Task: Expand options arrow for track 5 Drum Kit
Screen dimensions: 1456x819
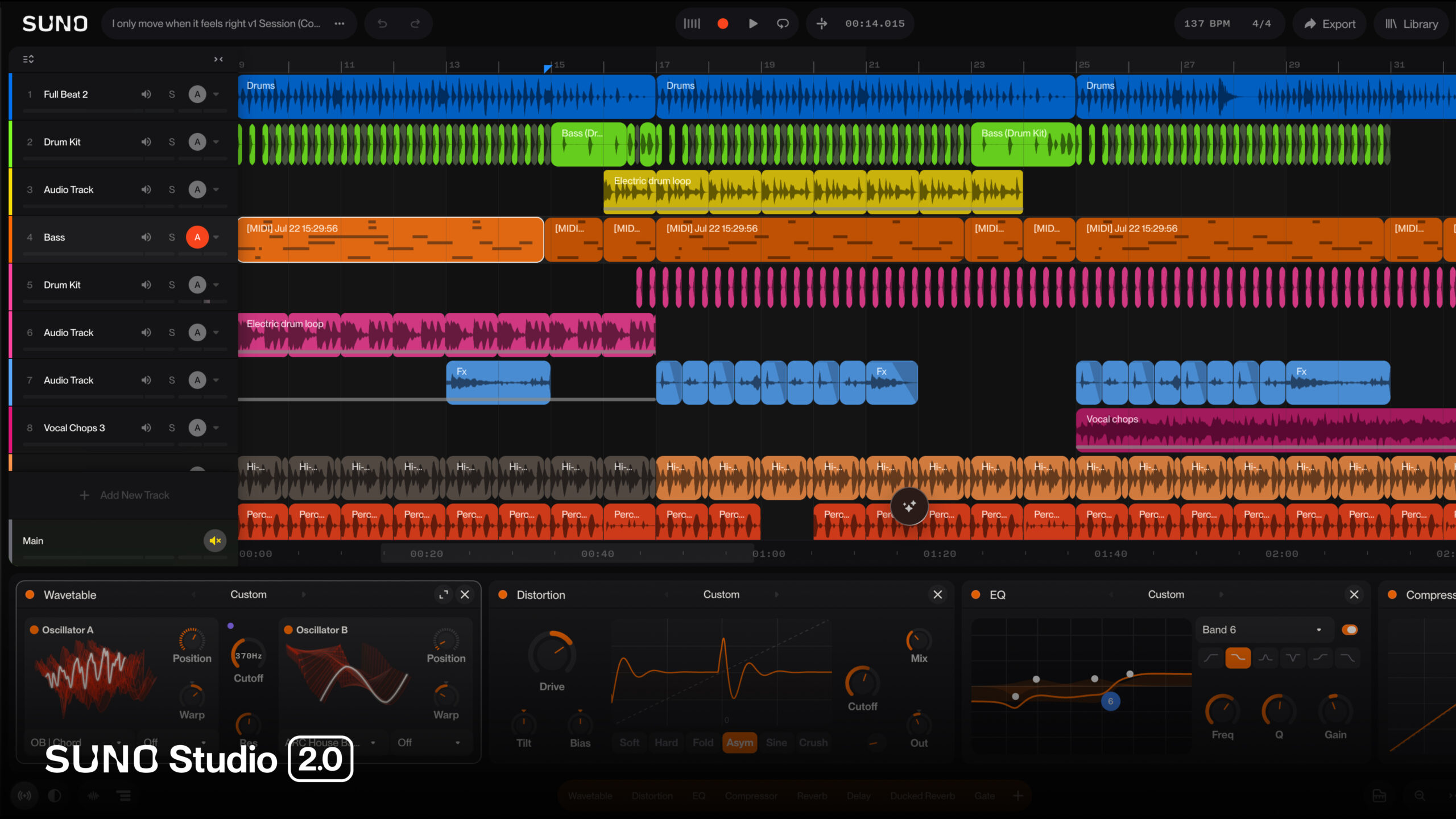Action: click(x=216, y=284)
